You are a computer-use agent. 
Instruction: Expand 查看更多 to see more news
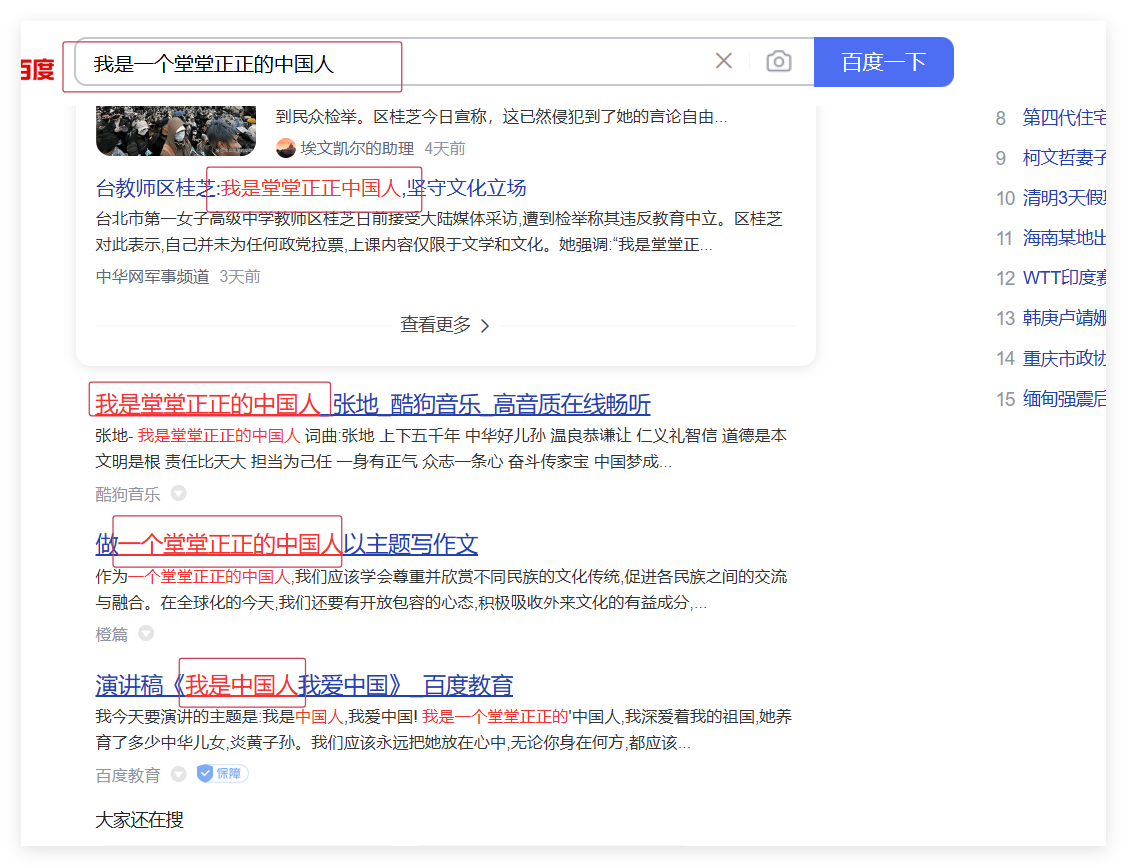445,325
